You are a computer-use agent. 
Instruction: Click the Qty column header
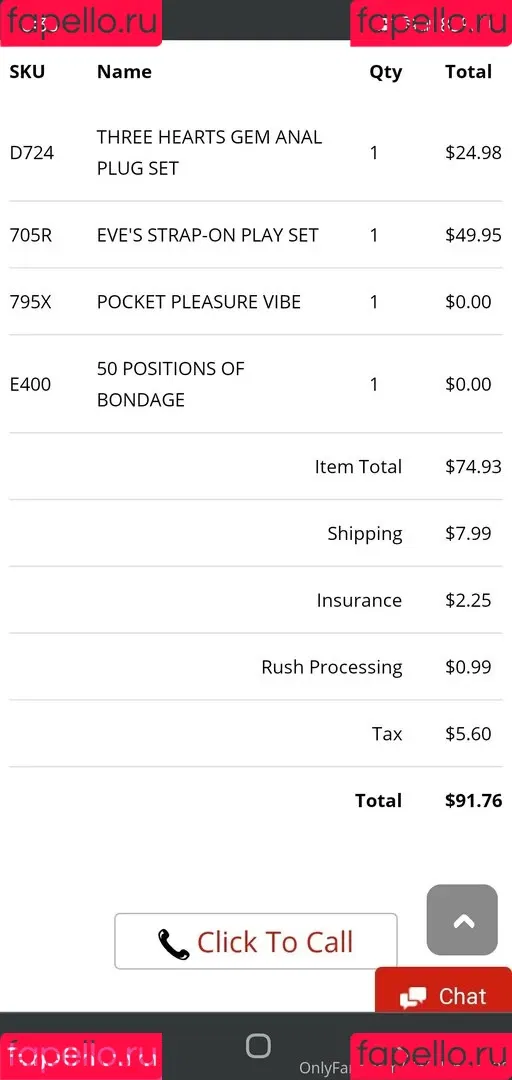(385, 72)
